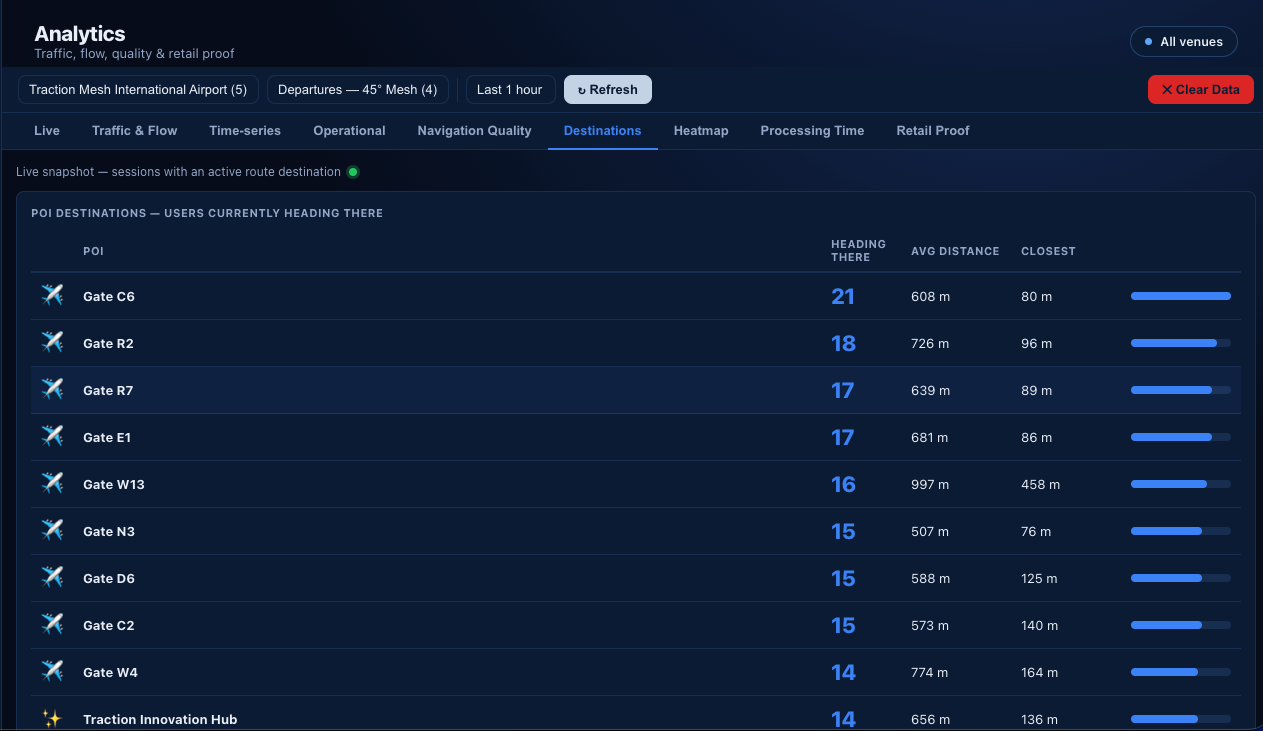Open the Time-series tab
The image size is (1263, 731).
[x=245, y=131]
